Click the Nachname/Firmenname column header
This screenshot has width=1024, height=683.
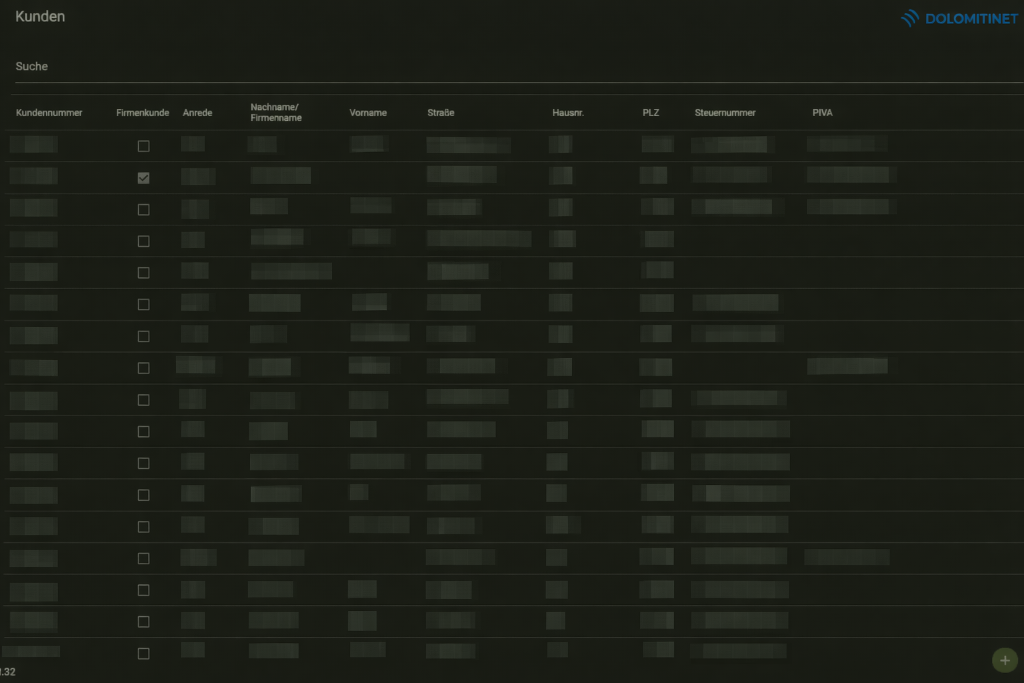[275, 113]
